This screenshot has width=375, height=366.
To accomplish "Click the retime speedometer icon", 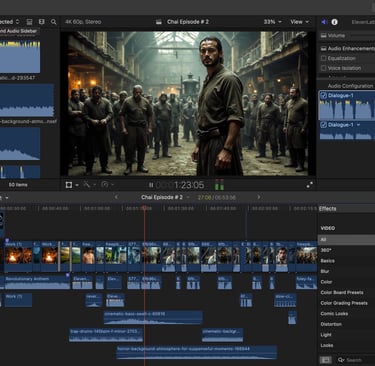I will (x=105, y=184).
